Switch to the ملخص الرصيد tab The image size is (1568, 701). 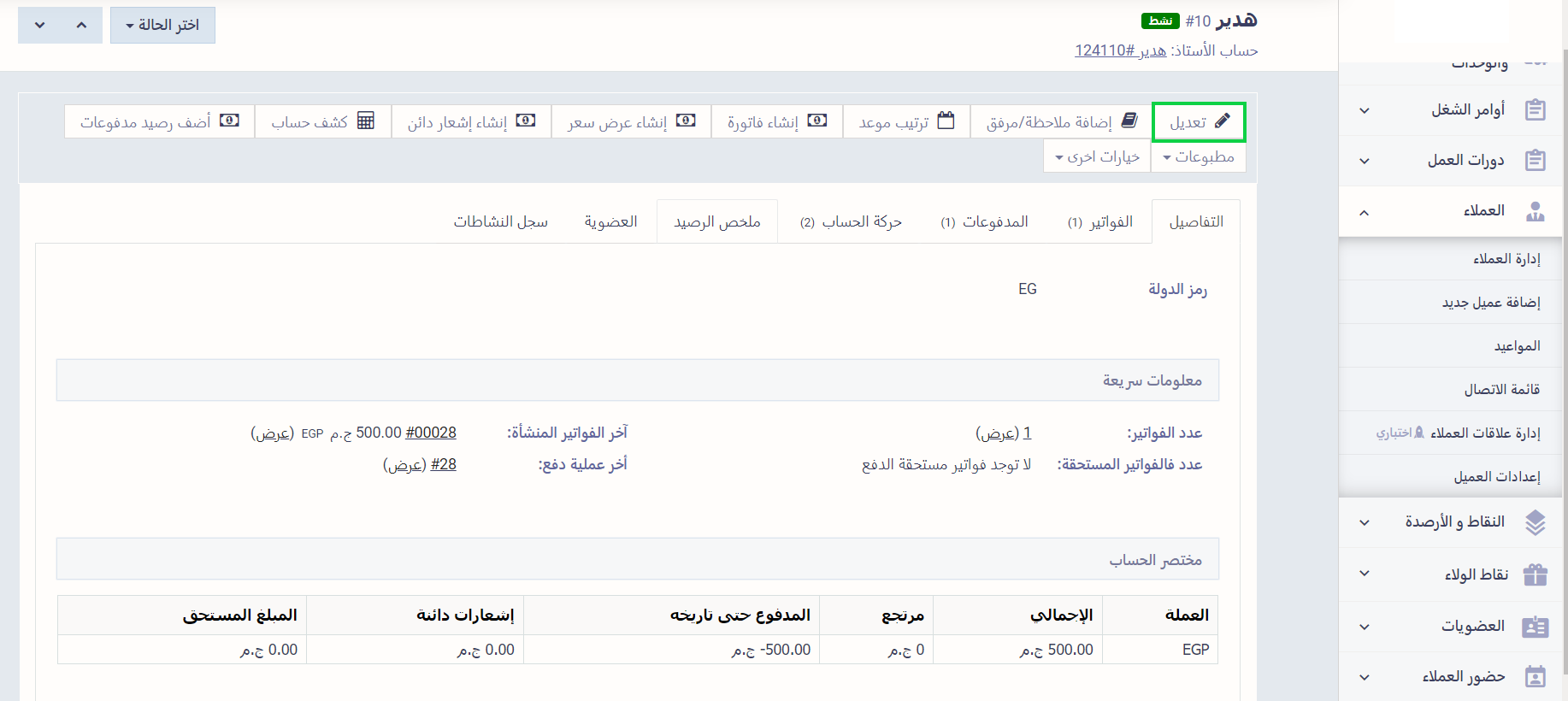tap(716, 222)
